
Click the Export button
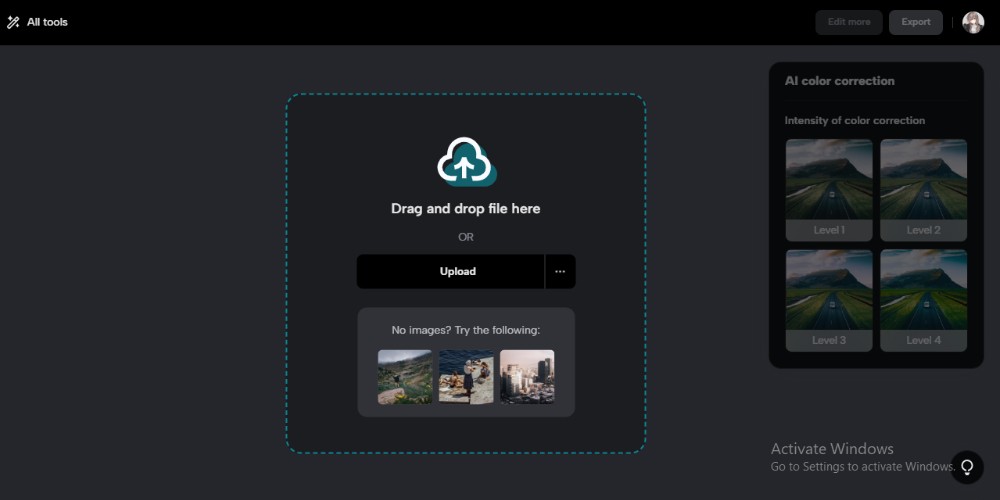pos(916,22)
